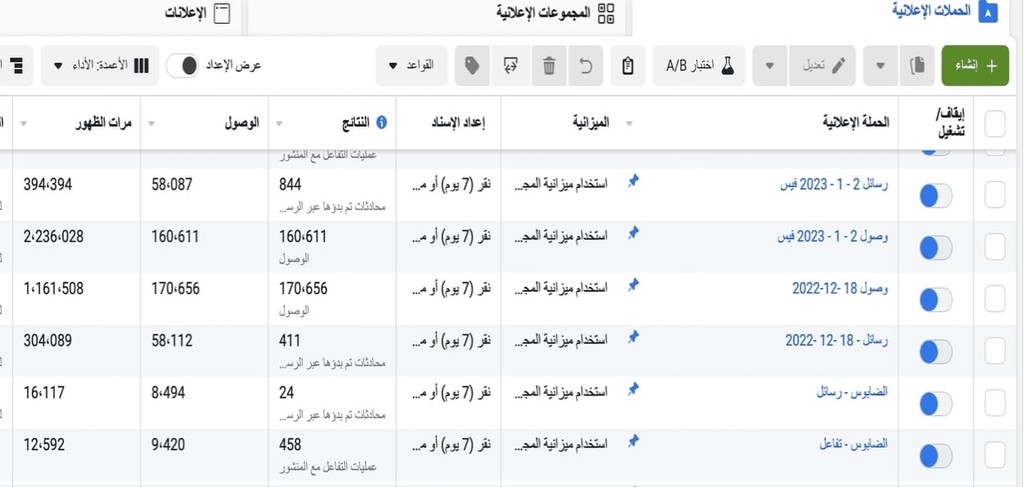Click pin icon on وصول 2 - 1 - 2023 row
Viewport: 1024px width, 487px height.
tap(633, 233)
